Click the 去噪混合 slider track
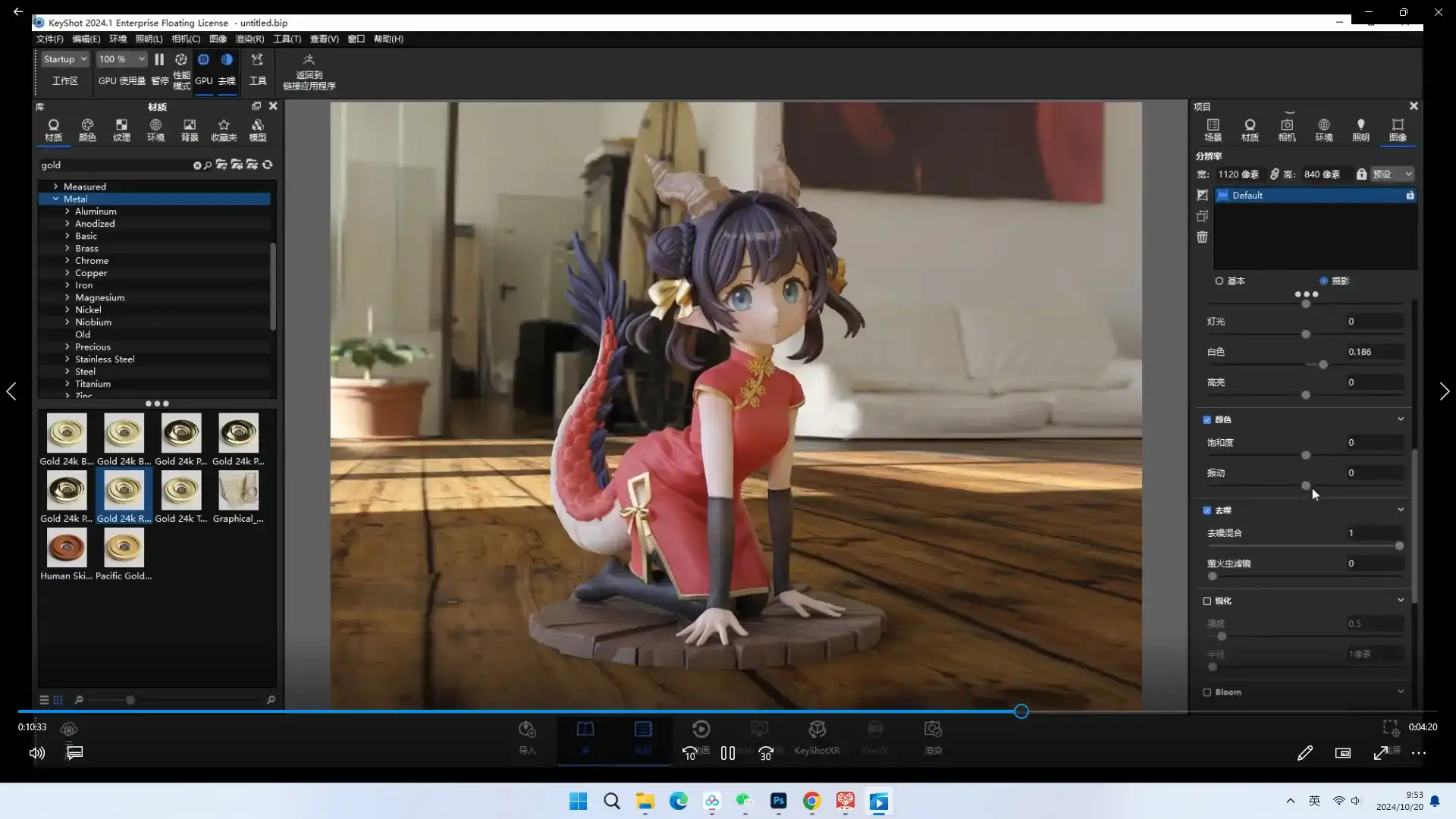 point(1304,546)
